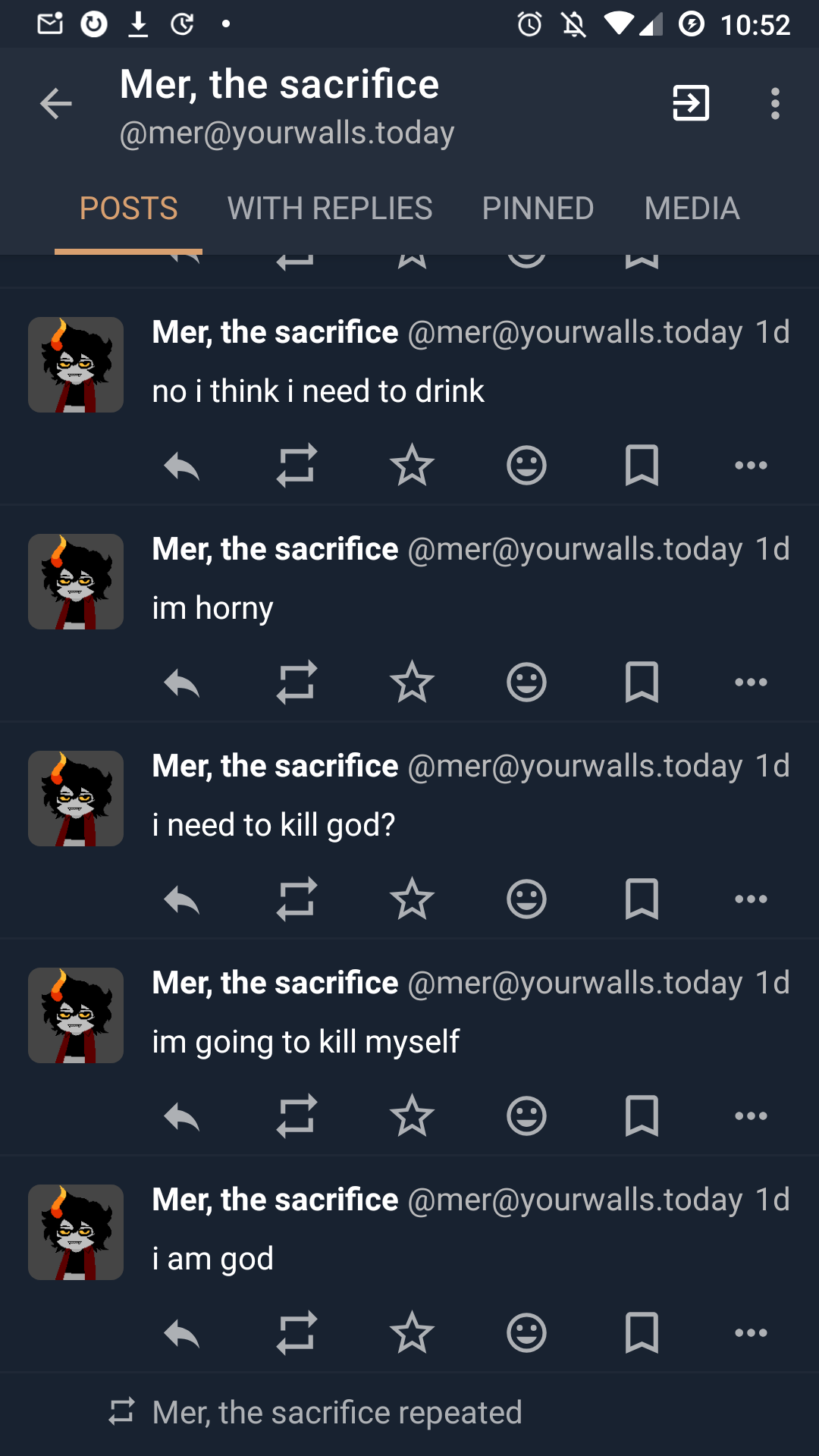Boost the "i need to kill god?" post
Image resolution: width=819 pixels, height=1456 pixels.
[x=297, y=899]
